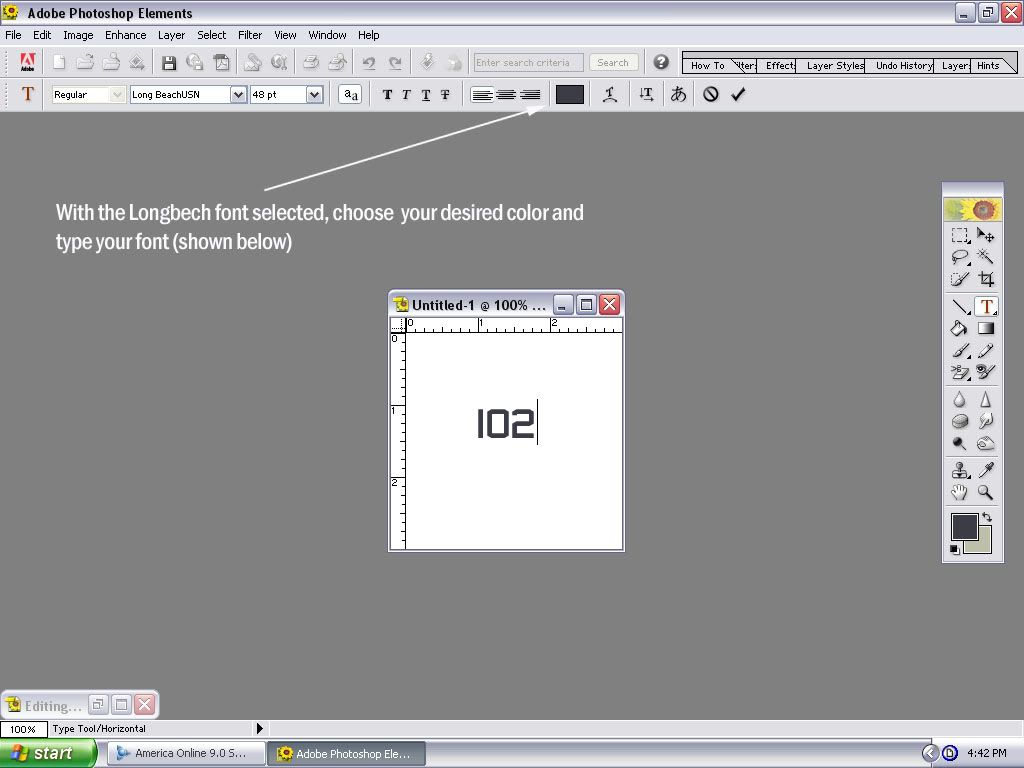Click the Search button
This screenshot has width=1024, height=768.
click(613, 63)
